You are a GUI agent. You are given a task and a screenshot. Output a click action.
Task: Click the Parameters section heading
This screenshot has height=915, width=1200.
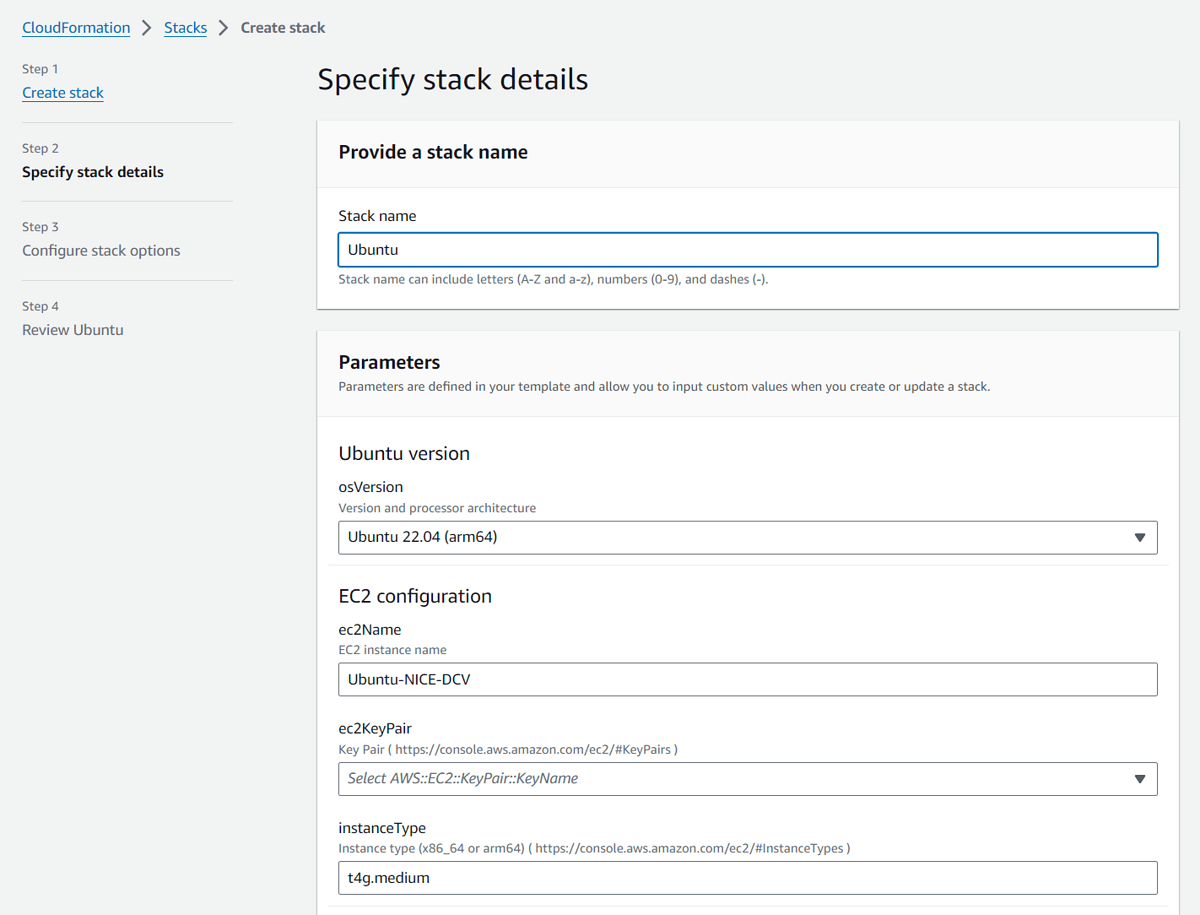click(389, 362)
